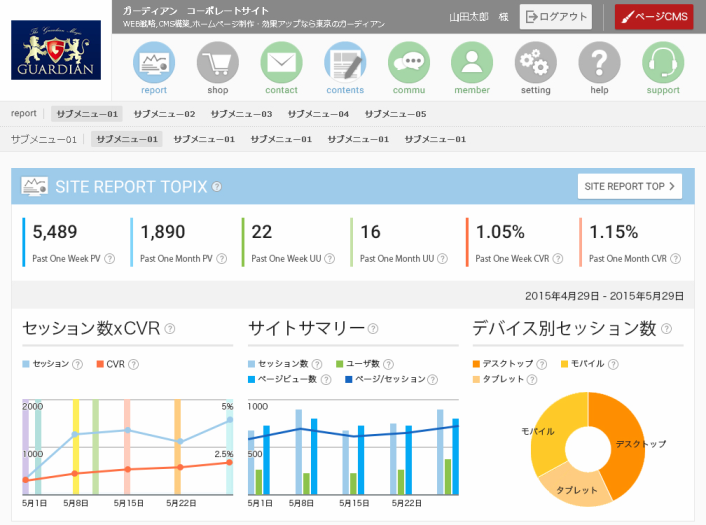Viewport: 706px width, 525px height.
Task: Click the ガーディアン コーポレートサイト site title
Action: 195,11
